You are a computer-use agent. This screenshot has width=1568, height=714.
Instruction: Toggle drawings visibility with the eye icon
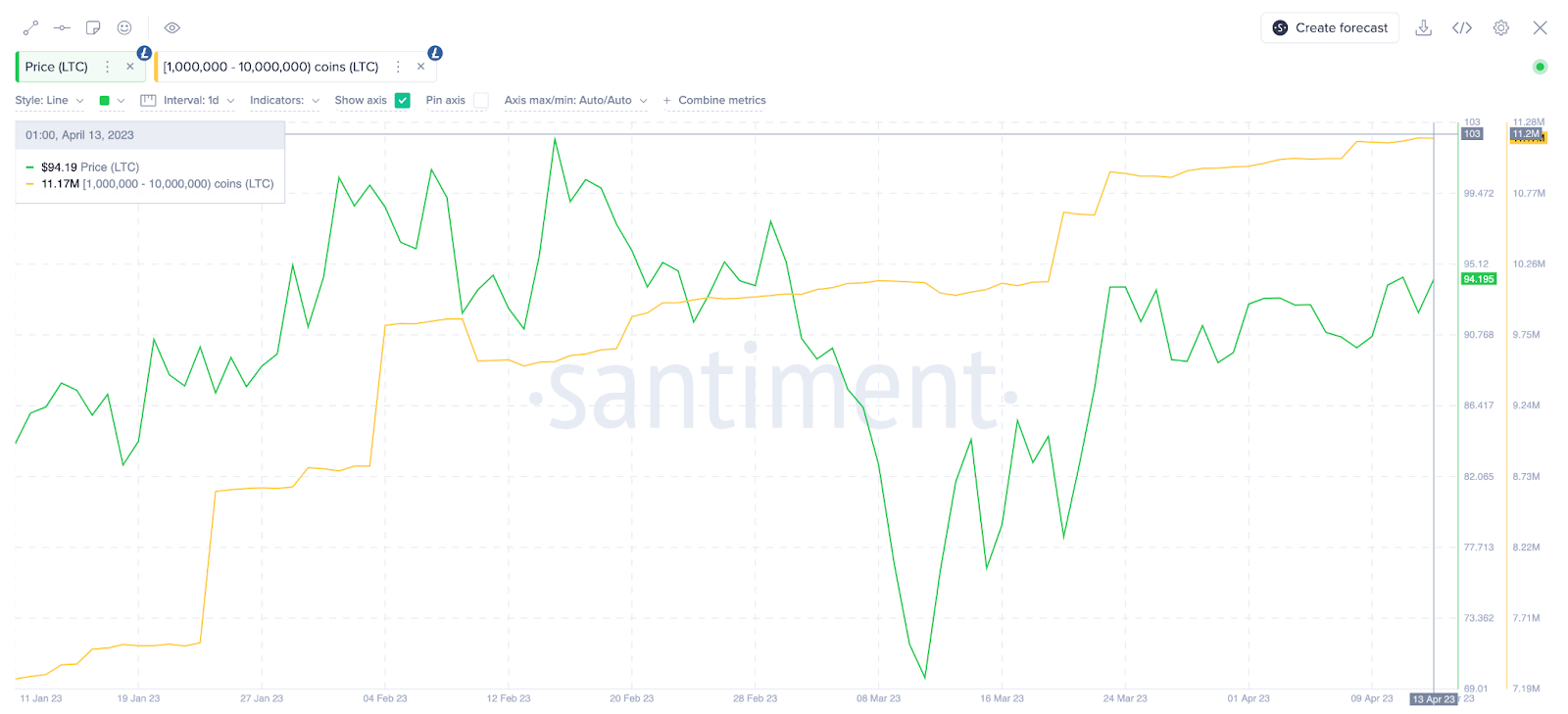pos(171,28)
